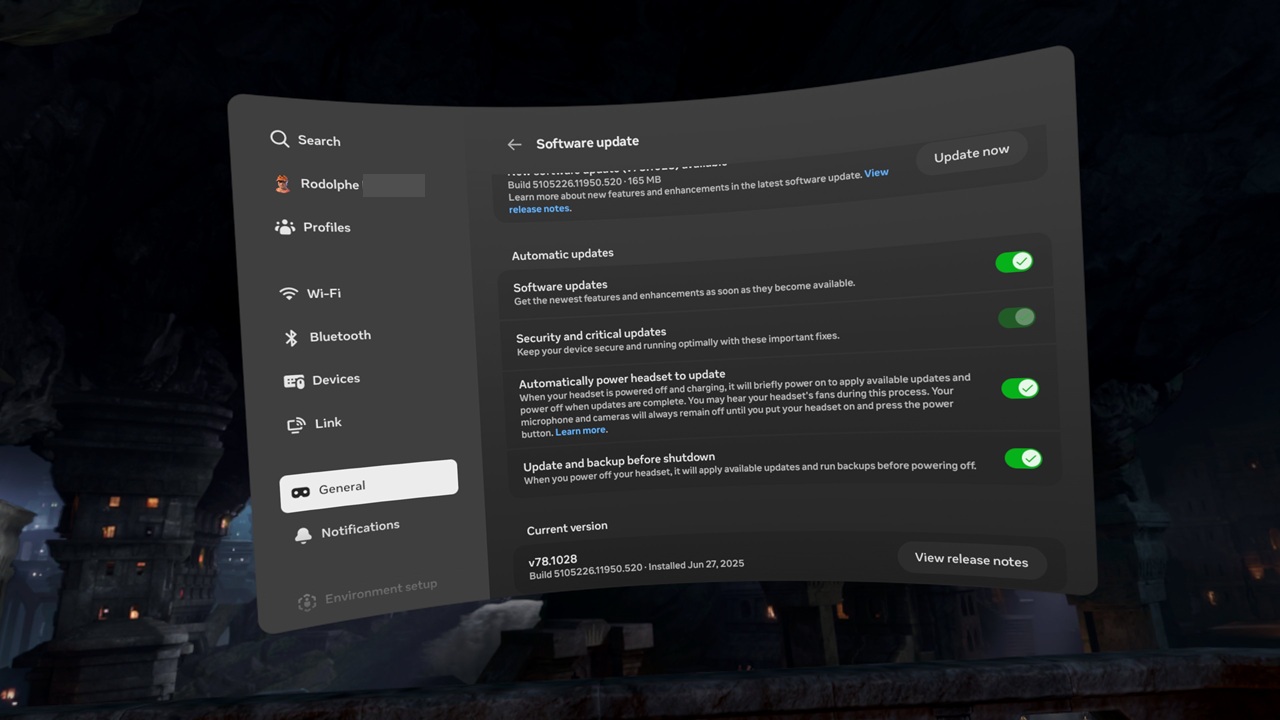Click the Bluetooth symbol icon
The width and height of the screenshot is (1280, 720).
click(x=291, y=338)
